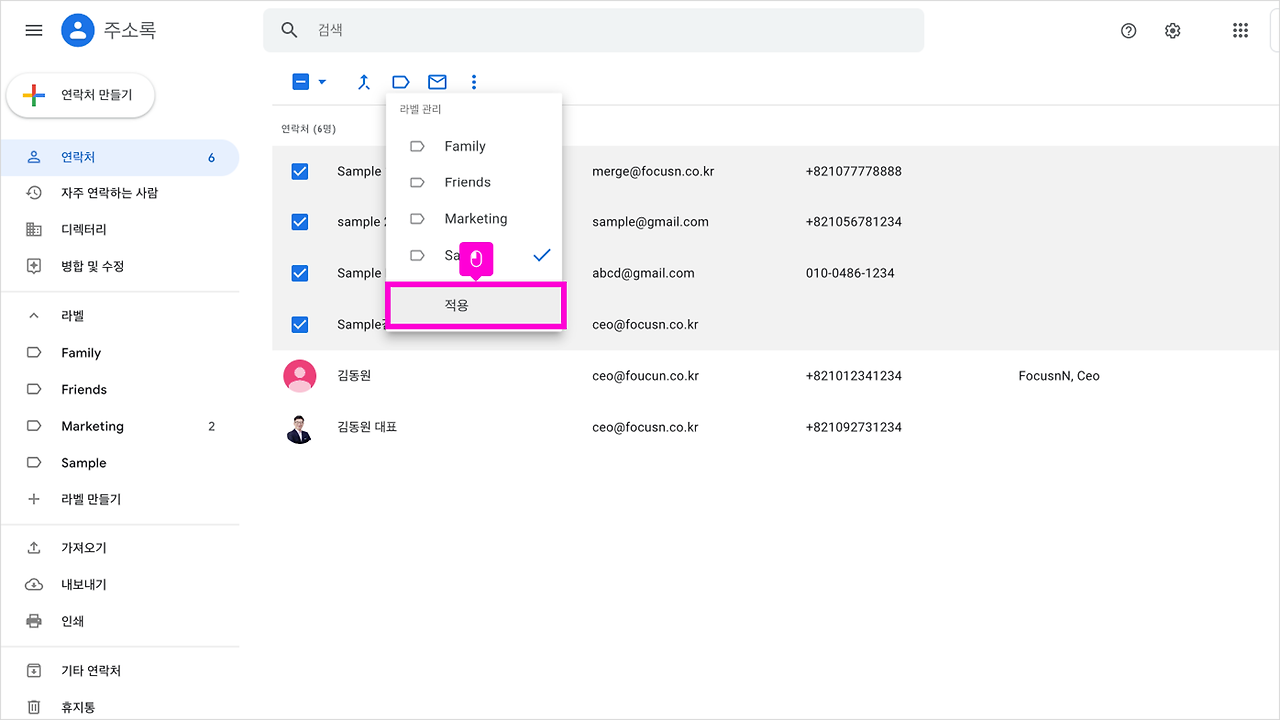Click the 연락처 만들기 button
This screenshot has height=720, width=1280.
81,95
